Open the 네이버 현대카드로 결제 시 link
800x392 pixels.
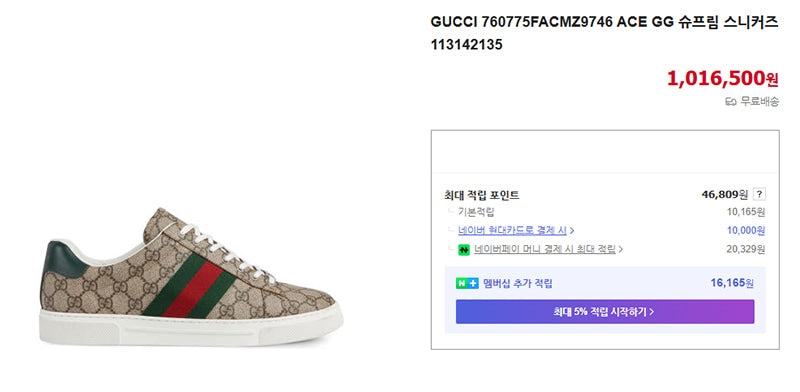(x=512, y=231)
